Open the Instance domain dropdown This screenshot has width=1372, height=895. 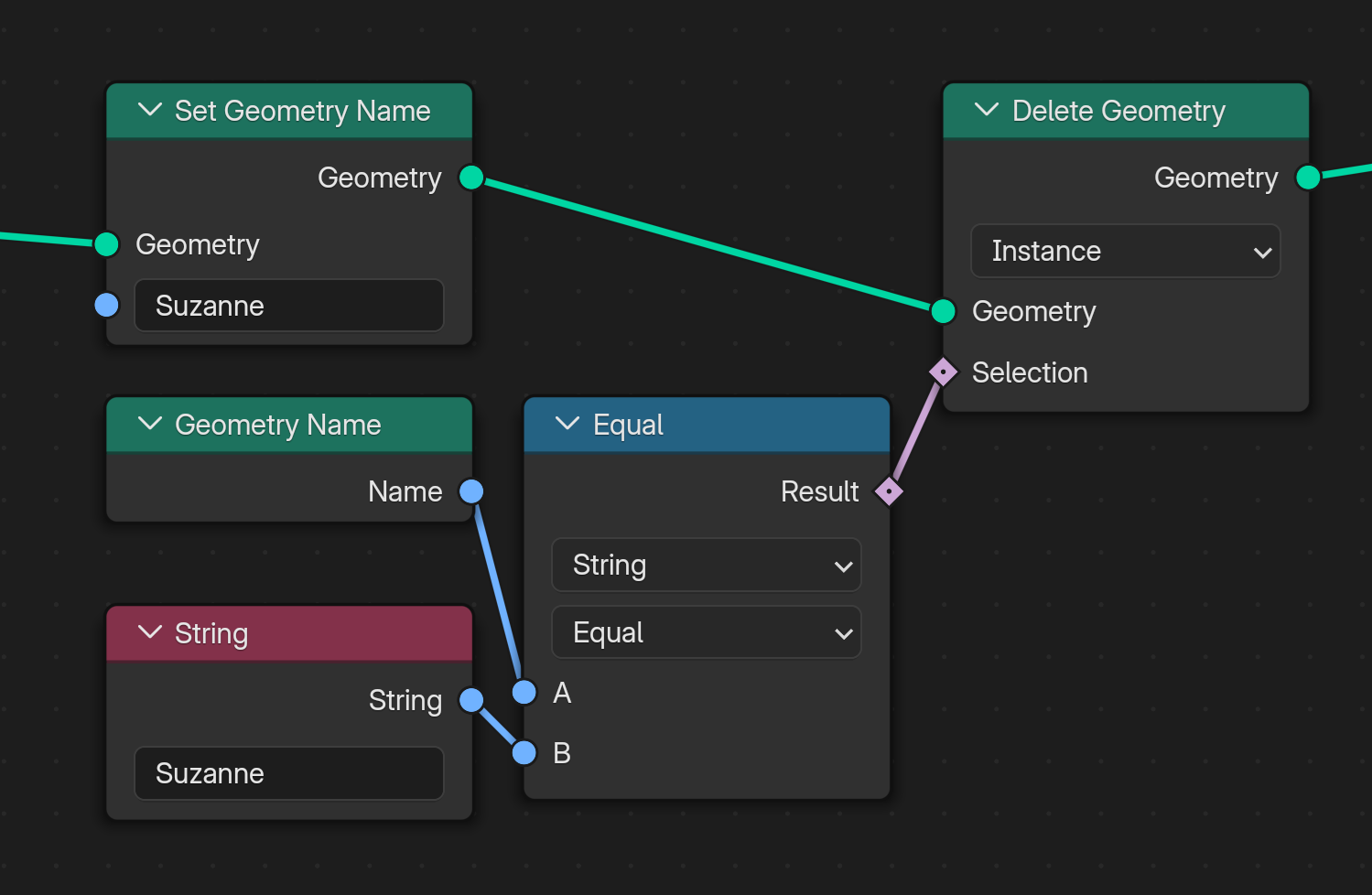point(1125,251)
